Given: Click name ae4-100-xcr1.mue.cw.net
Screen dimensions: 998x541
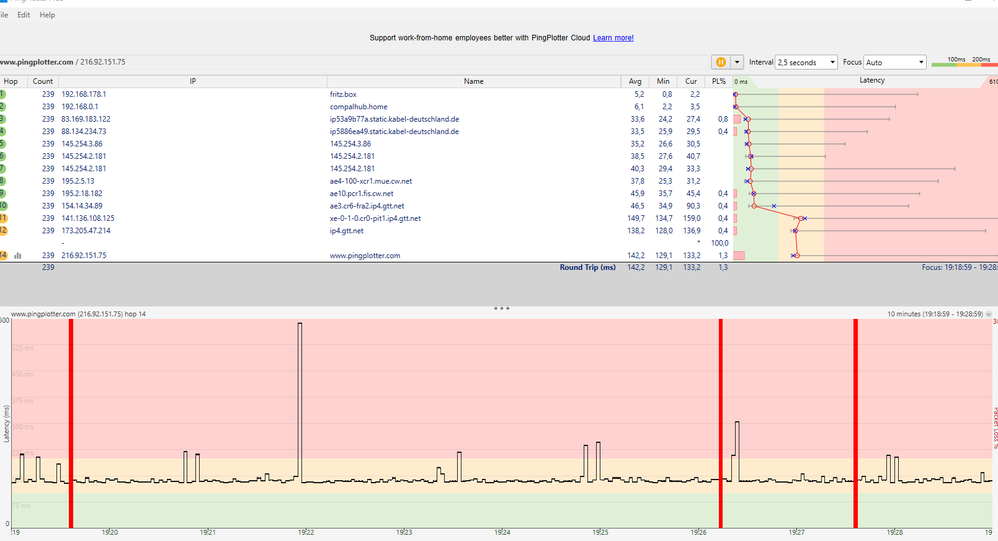Looking at the screenshot, I should [x=370, y=181].
